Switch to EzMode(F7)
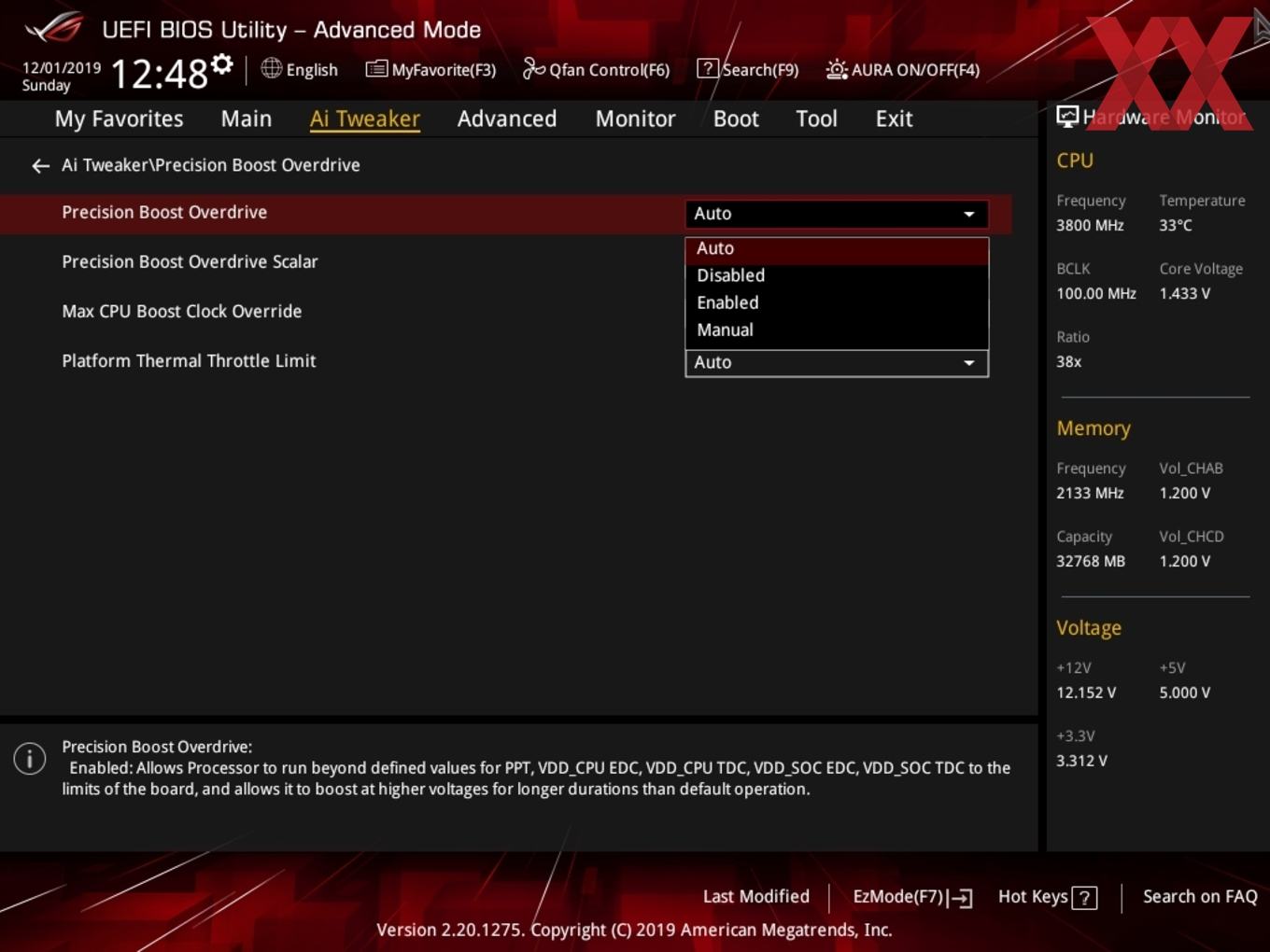This screenshot has width=1270, height=952. (912, 897)
